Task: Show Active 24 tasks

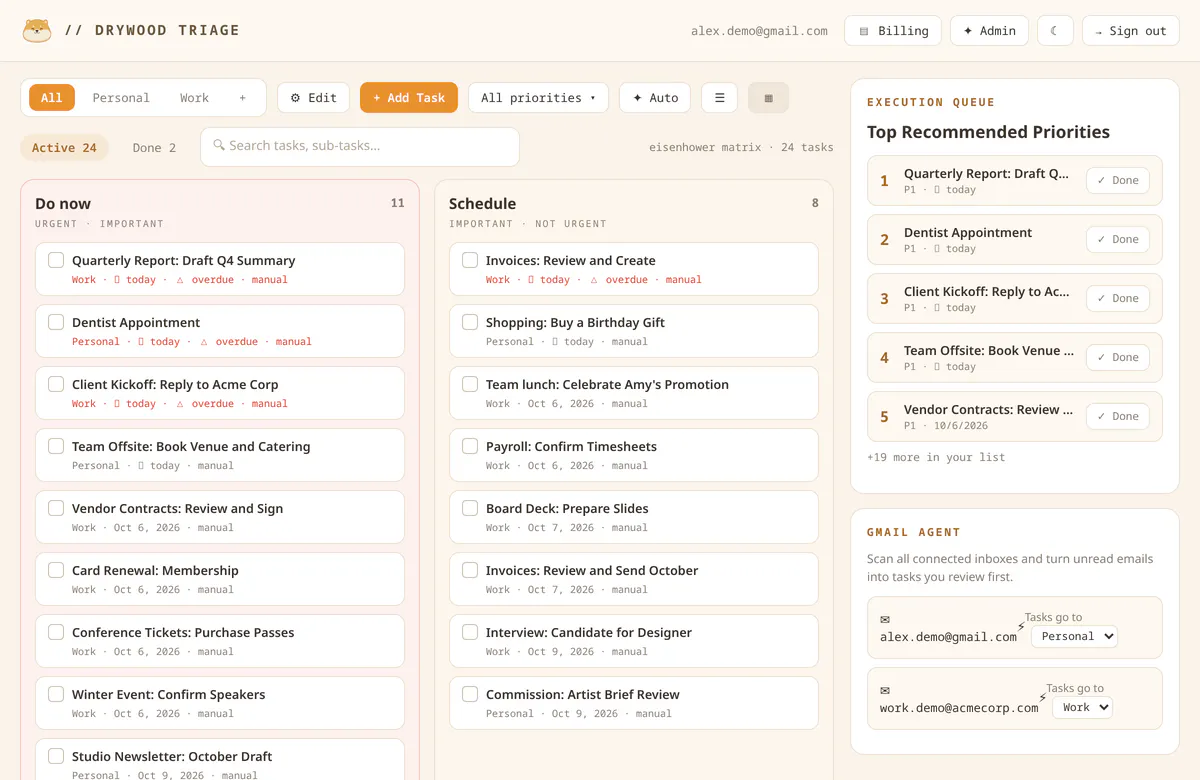Action: [64, 148]
